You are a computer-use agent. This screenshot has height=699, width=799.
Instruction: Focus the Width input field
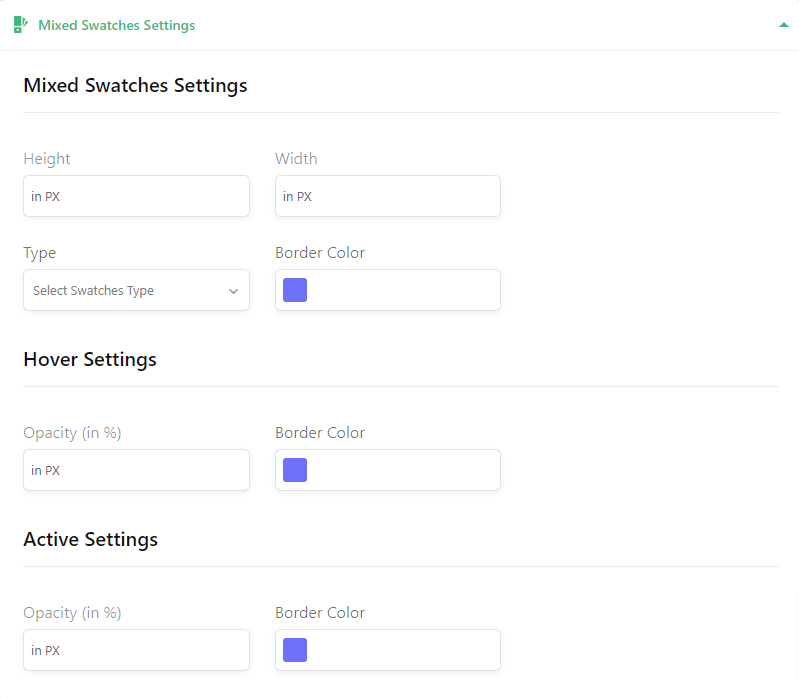point(388,196)
